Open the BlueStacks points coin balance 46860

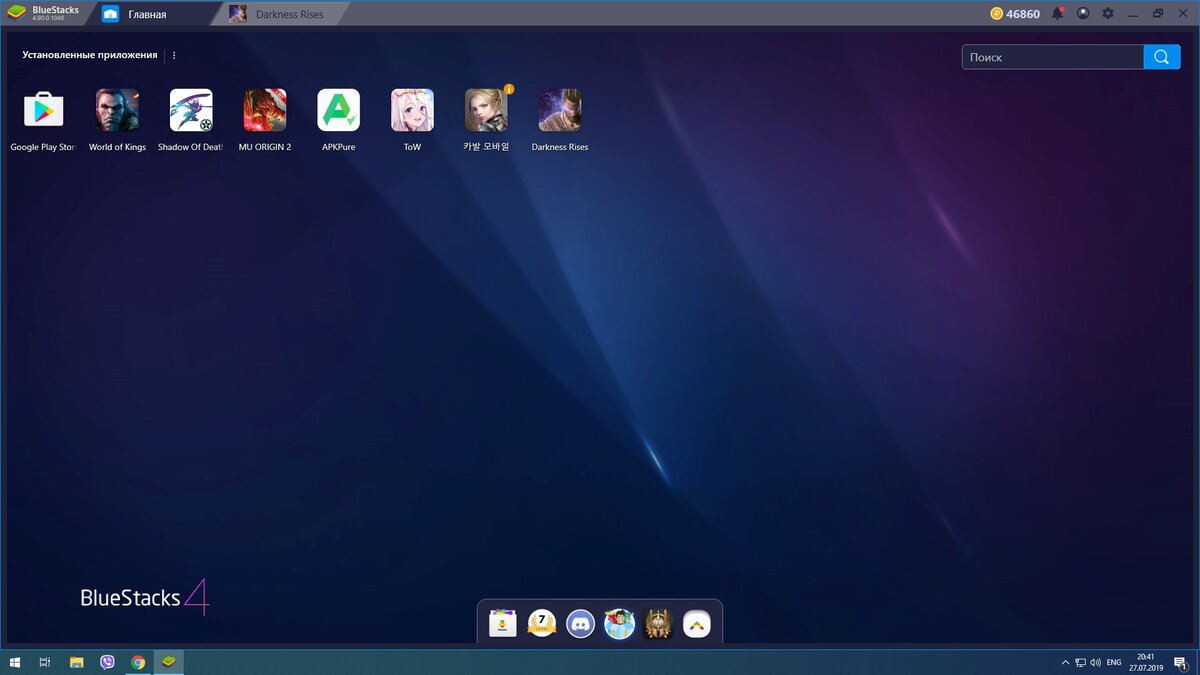pyautogui.click(x=1015, y=14)
